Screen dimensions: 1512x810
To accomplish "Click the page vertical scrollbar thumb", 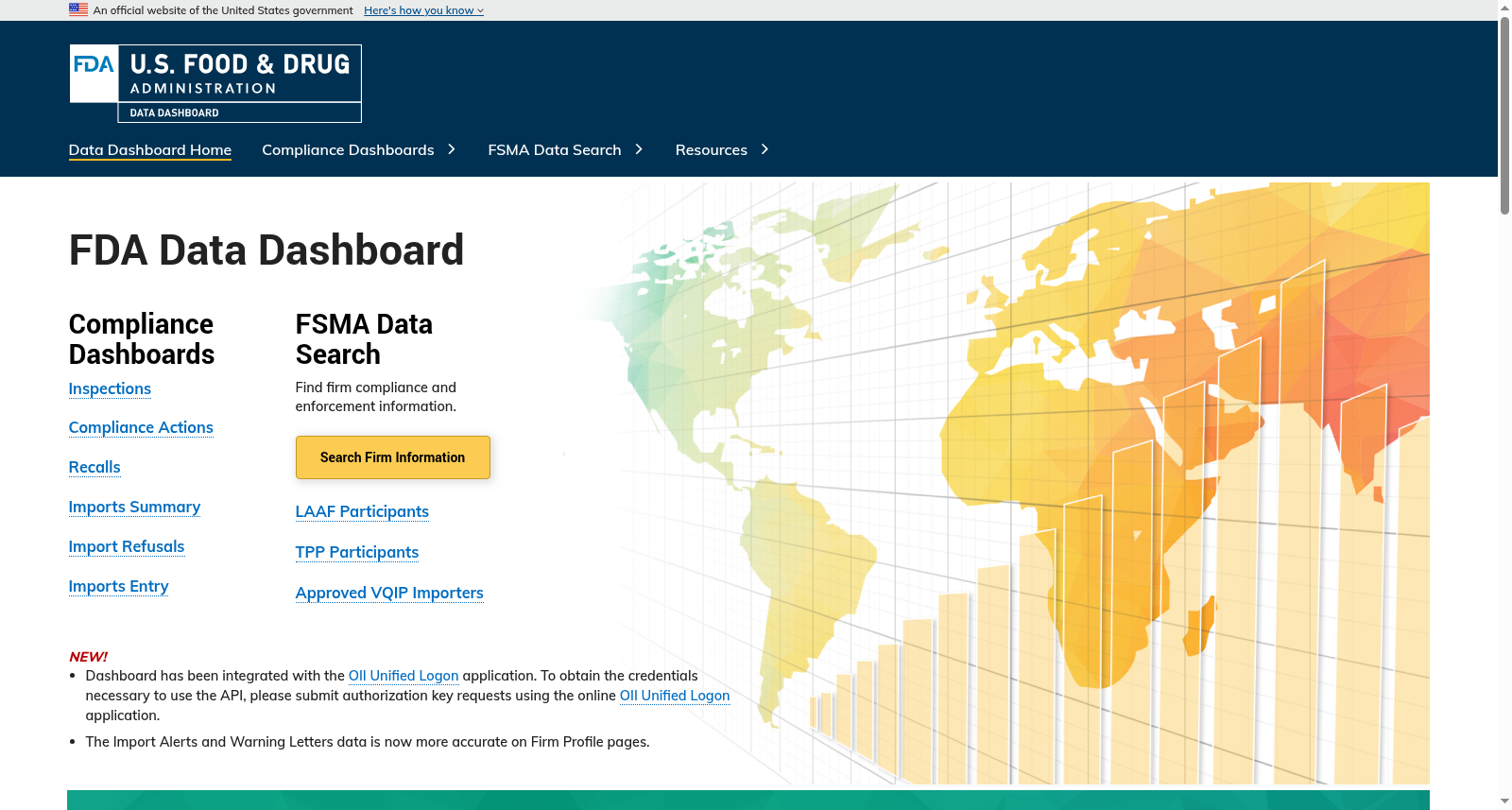I will (x=1504, y=115).
